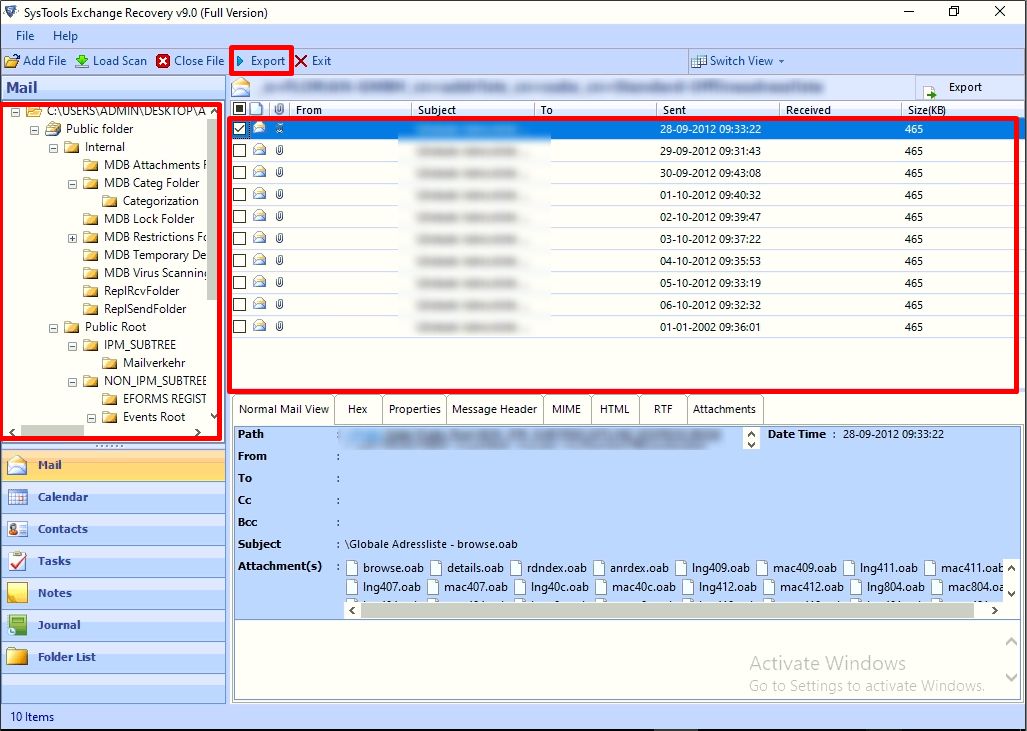Select the Categorization folder
This screenshot has width=1027, height=731.
click(160, 201)
